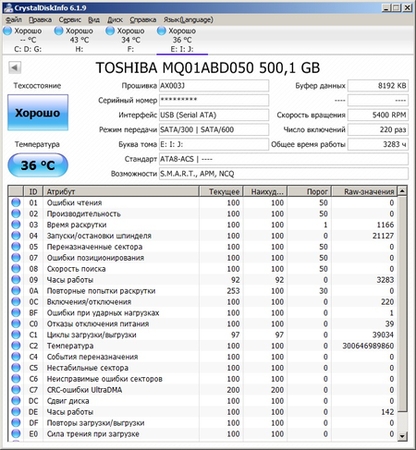This screenshot has height=450, width=416.
Task: Click the Наихуд... column header
Action: [265, 192]
